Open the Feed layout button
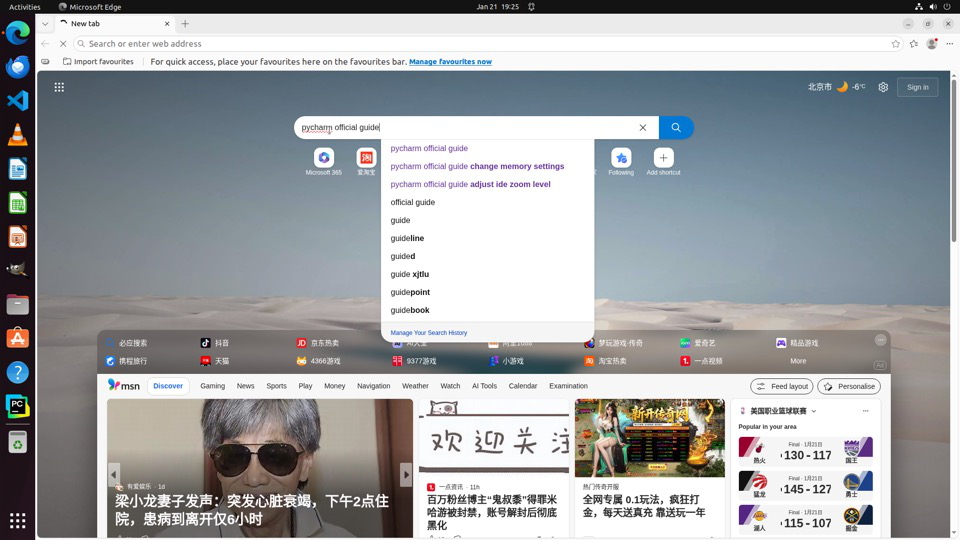 coord(782,386)
